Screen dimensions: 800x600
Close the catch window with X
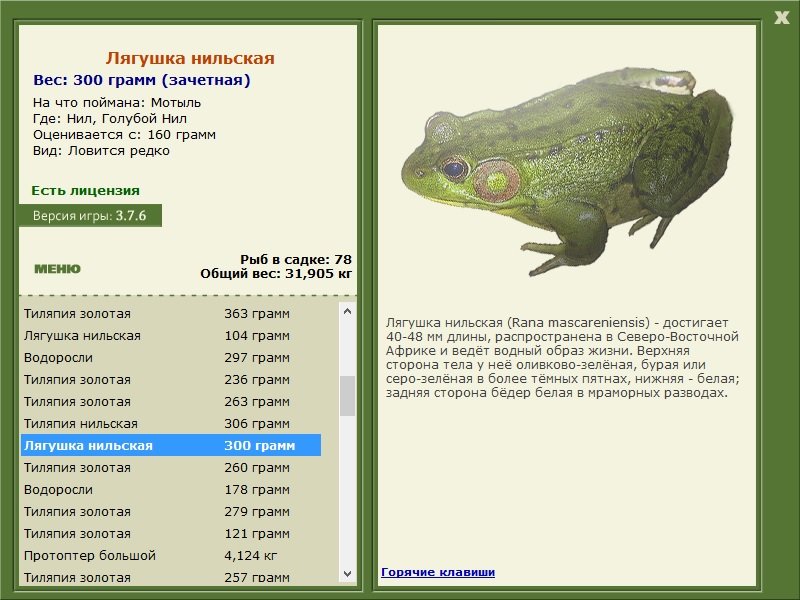coord(781,17)
